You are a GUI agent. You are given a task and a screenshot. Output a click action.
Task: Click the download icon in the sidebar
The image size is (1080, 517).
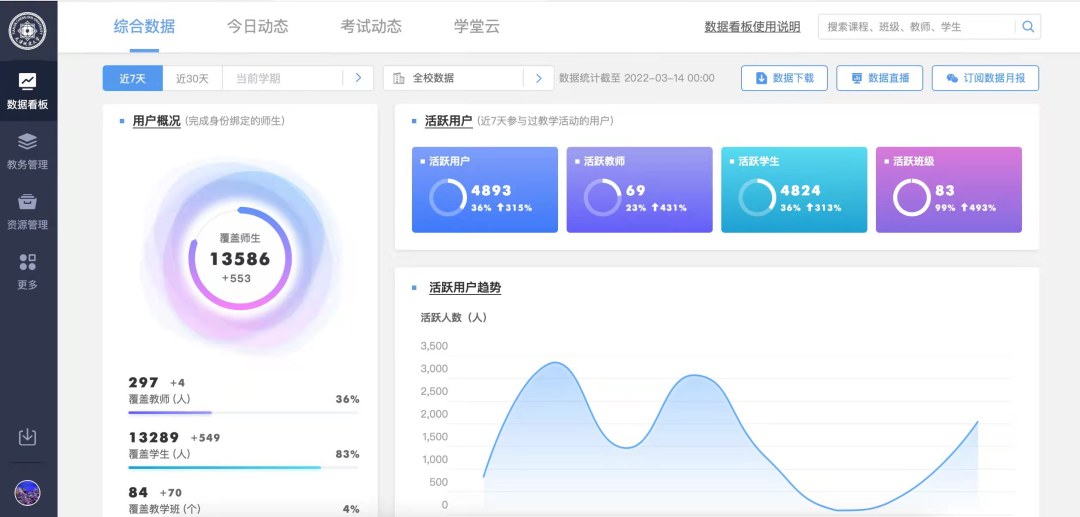tap(28, 437)
